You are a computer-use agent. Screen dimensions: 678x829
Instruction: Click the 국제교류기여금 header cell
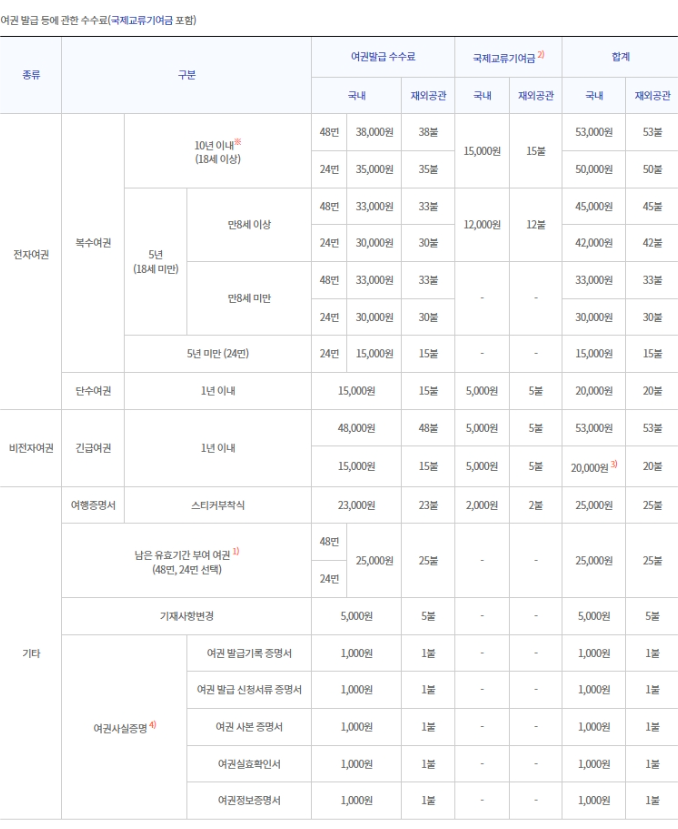coord(508,57)
